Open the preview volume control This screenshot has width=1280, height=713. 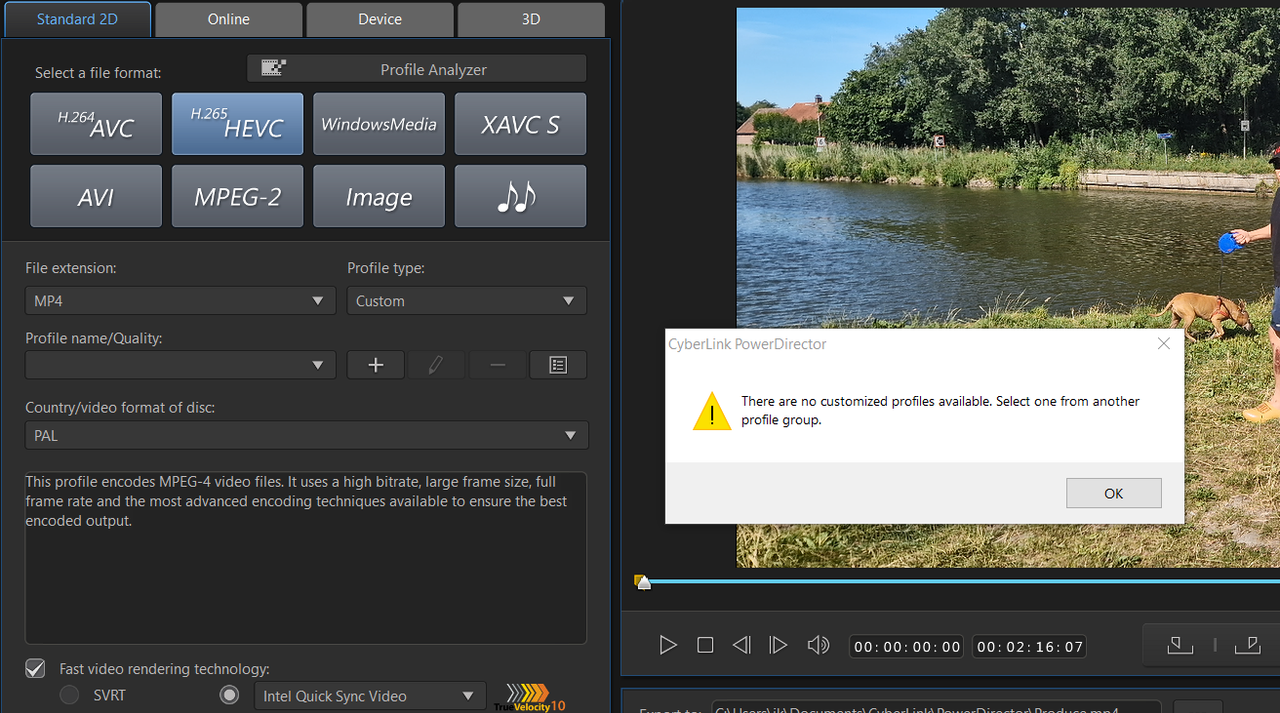click(x=818, y=645)
